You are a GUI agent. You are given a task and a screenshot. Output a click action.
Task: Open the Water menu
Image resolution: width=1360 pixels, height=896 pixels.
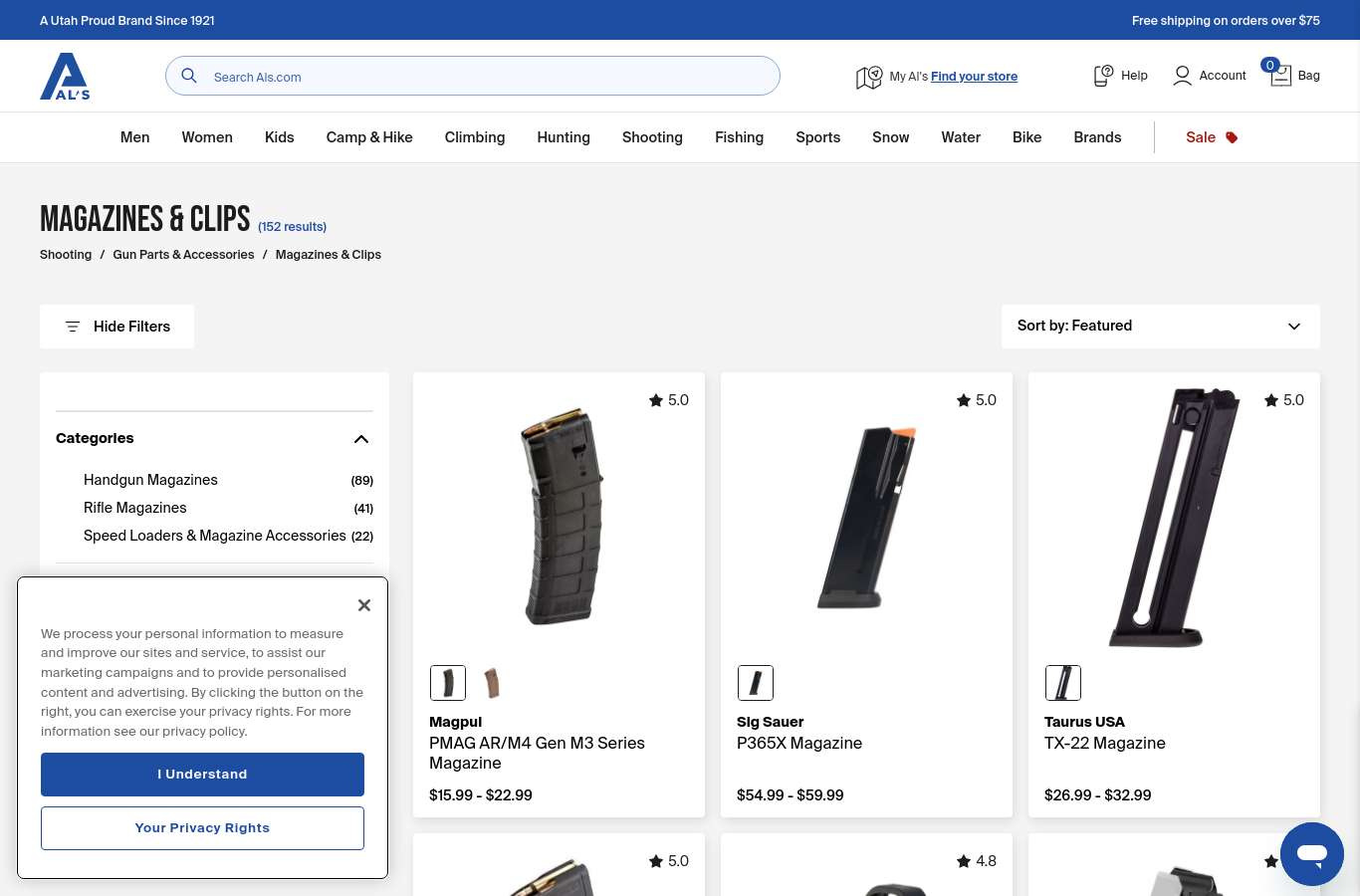click(961, 137)
